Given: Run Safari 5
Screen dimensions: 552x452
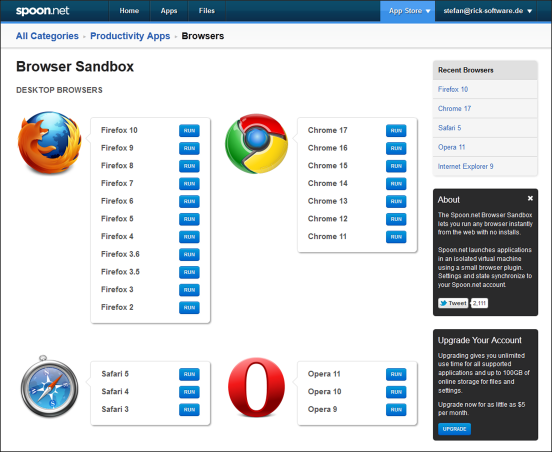Looking at the screenshot, I should (x=189, y=374).
